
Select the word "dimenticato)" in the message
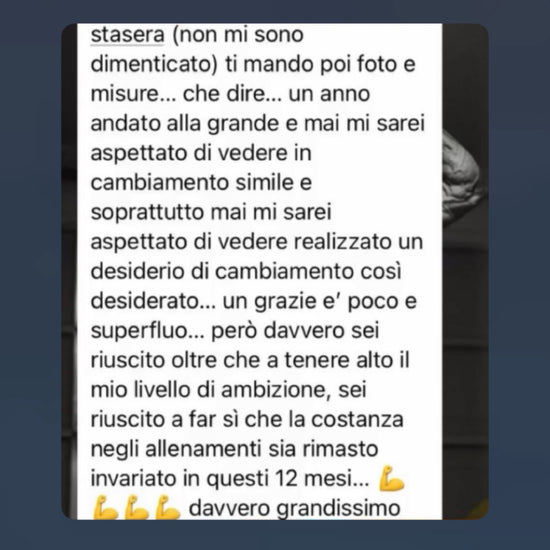point(154,65)
